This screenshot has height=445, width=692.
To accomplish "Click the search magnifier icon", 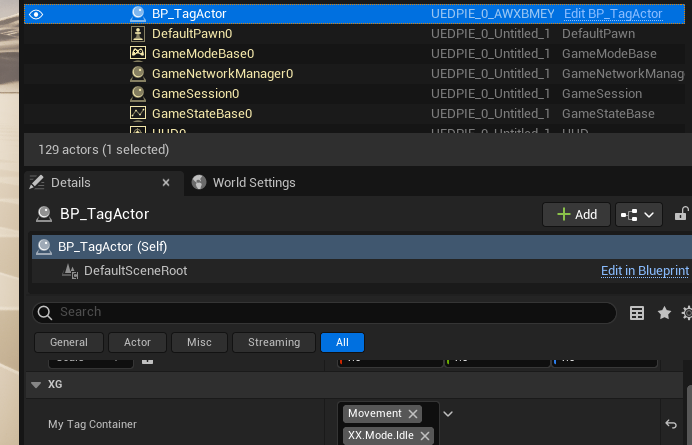I will pos(45,313).
